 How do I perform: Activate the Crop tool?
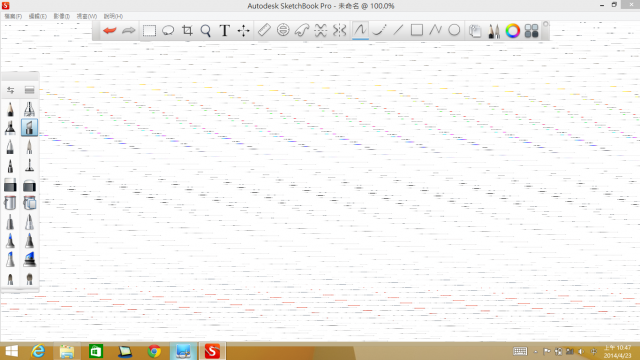coord(187,31)
